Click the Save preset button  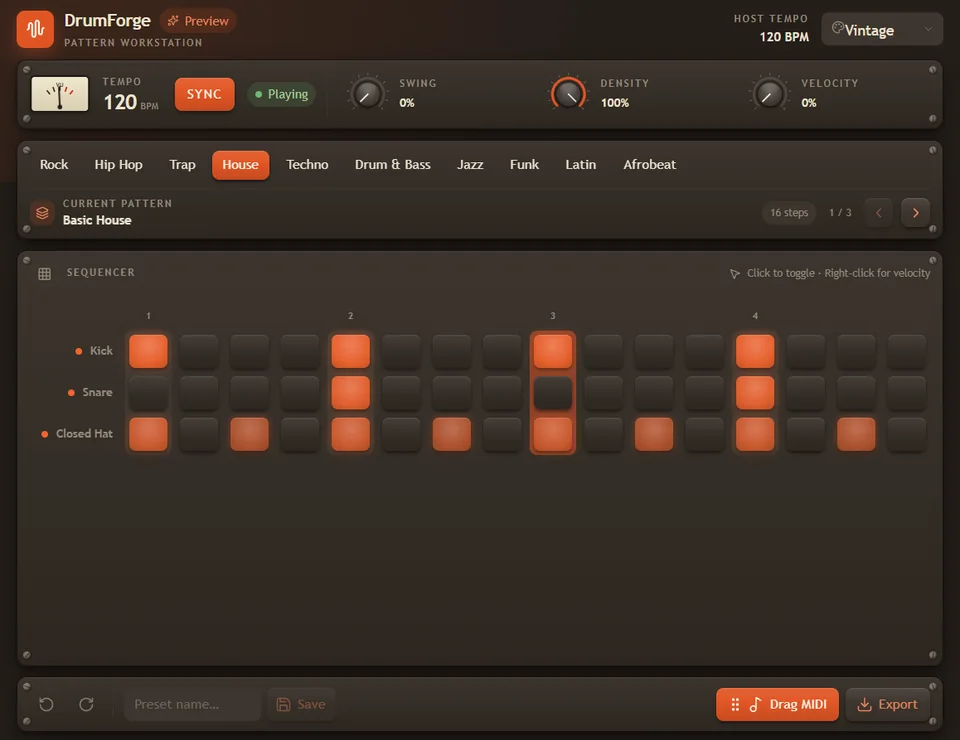point(301,704)
